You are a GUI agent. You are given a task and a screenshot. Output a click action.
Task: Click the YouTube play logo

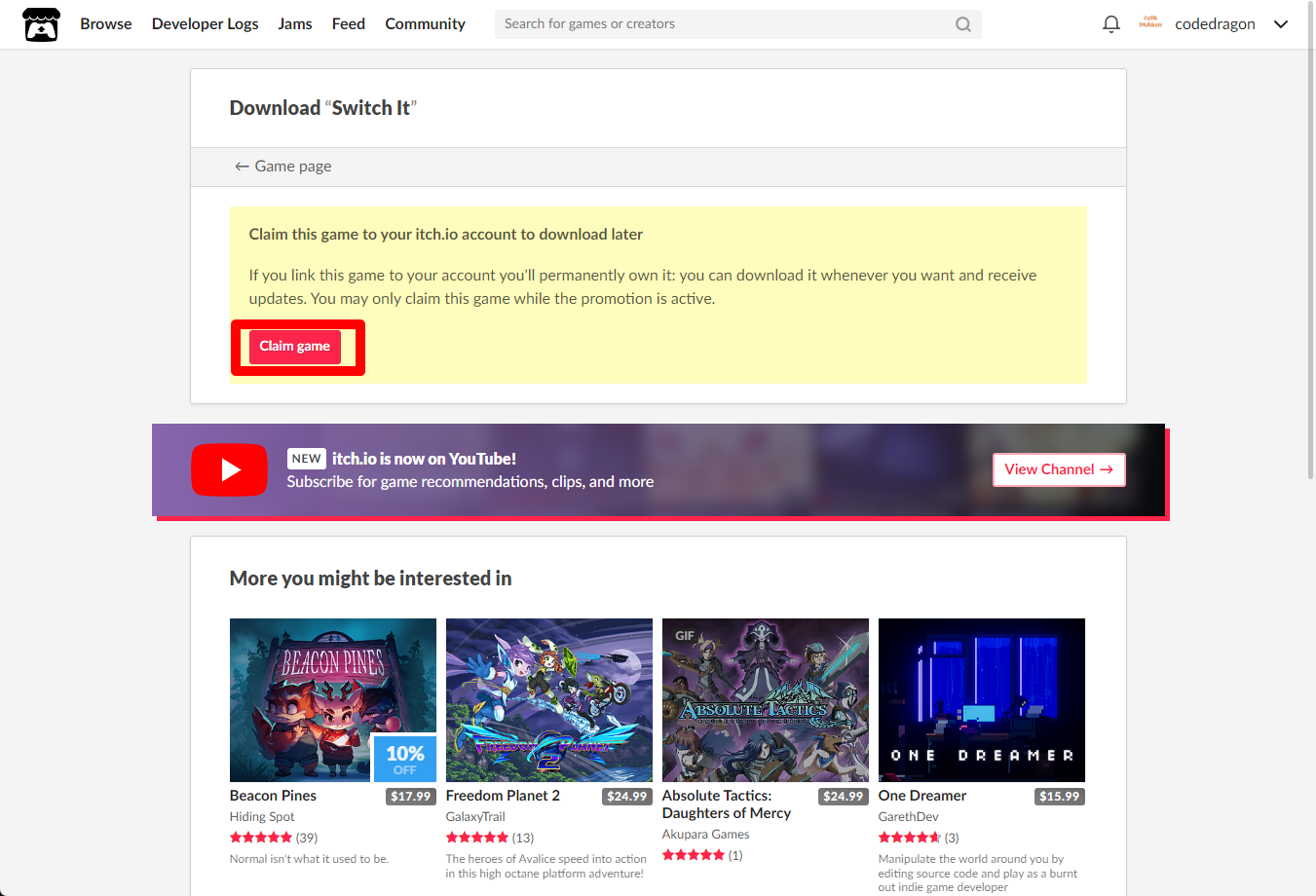[x=230, y=470]
